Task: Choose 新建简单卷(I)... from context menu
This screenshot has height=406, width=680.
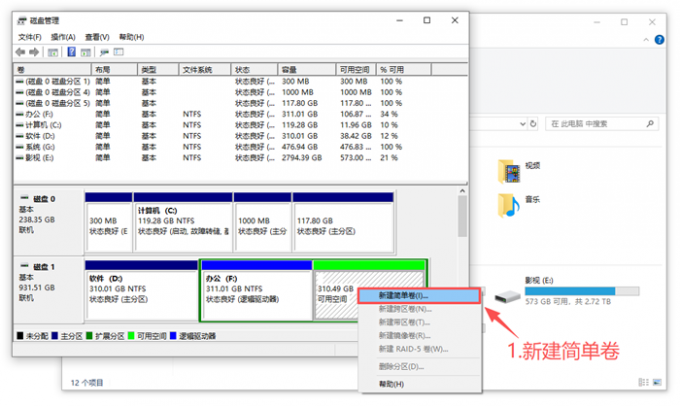Action: pyautogui.click(x=419, y=296)
